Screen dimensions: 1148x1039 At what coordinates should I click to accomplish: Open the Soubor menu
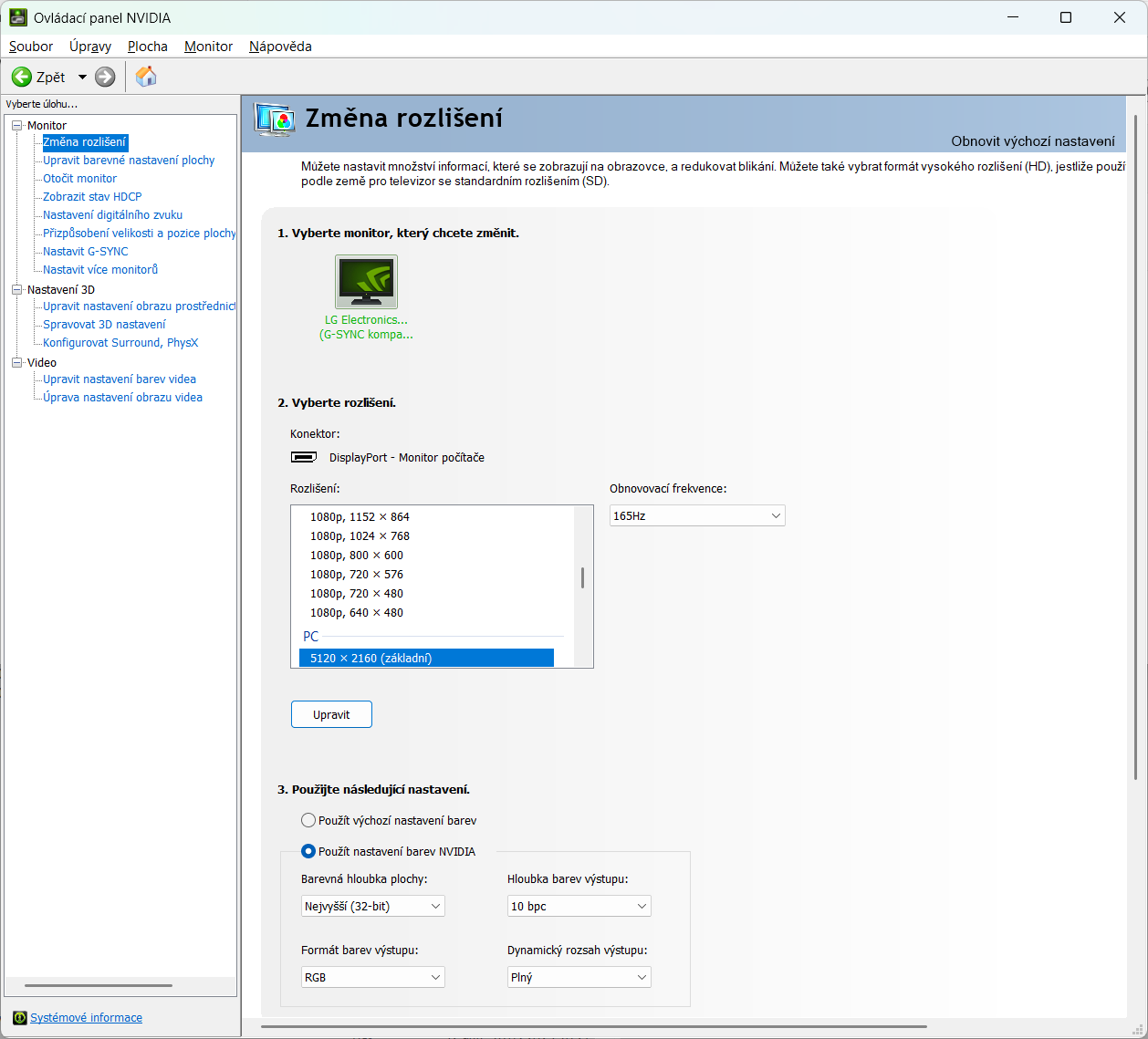tap(31, 47)
